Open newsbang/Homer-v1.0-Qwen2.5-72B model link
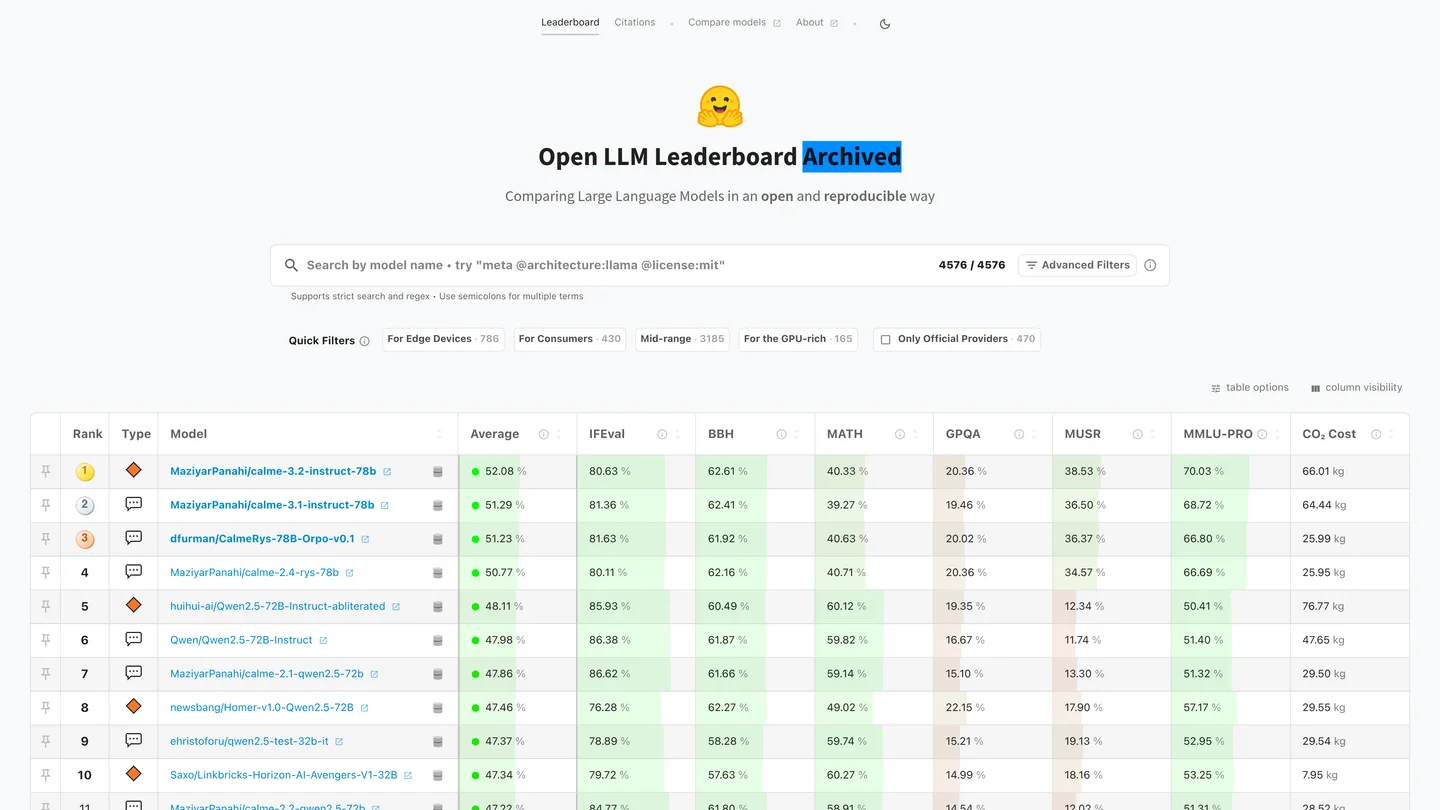This screenshot has height=810, width=1440. [x=262, y=708]
